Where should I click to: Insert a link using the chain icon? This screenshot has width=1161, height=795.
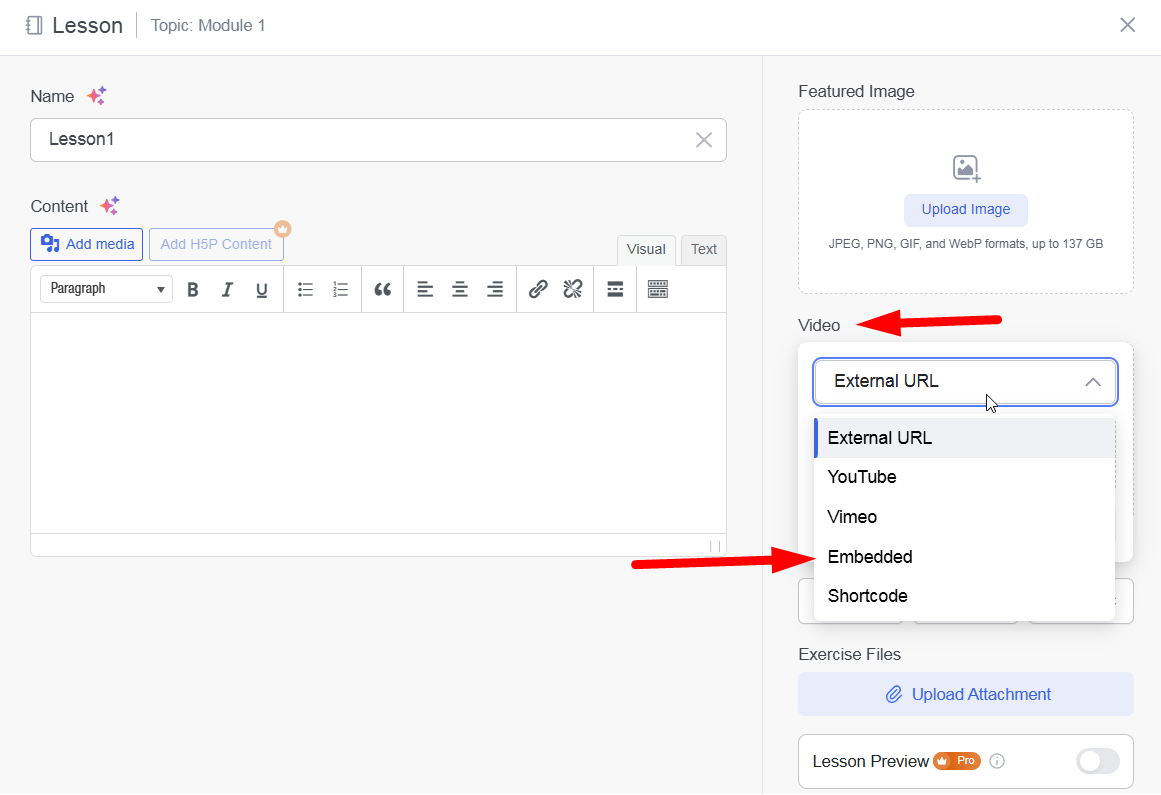[538, 290]
